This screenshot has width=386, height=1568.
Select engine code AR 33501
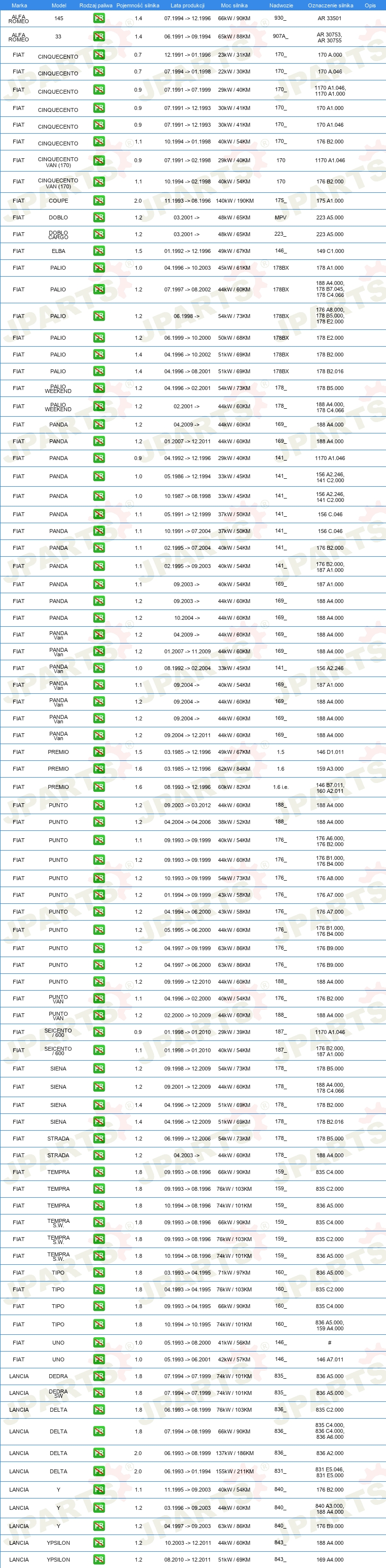tap(330, 18)
